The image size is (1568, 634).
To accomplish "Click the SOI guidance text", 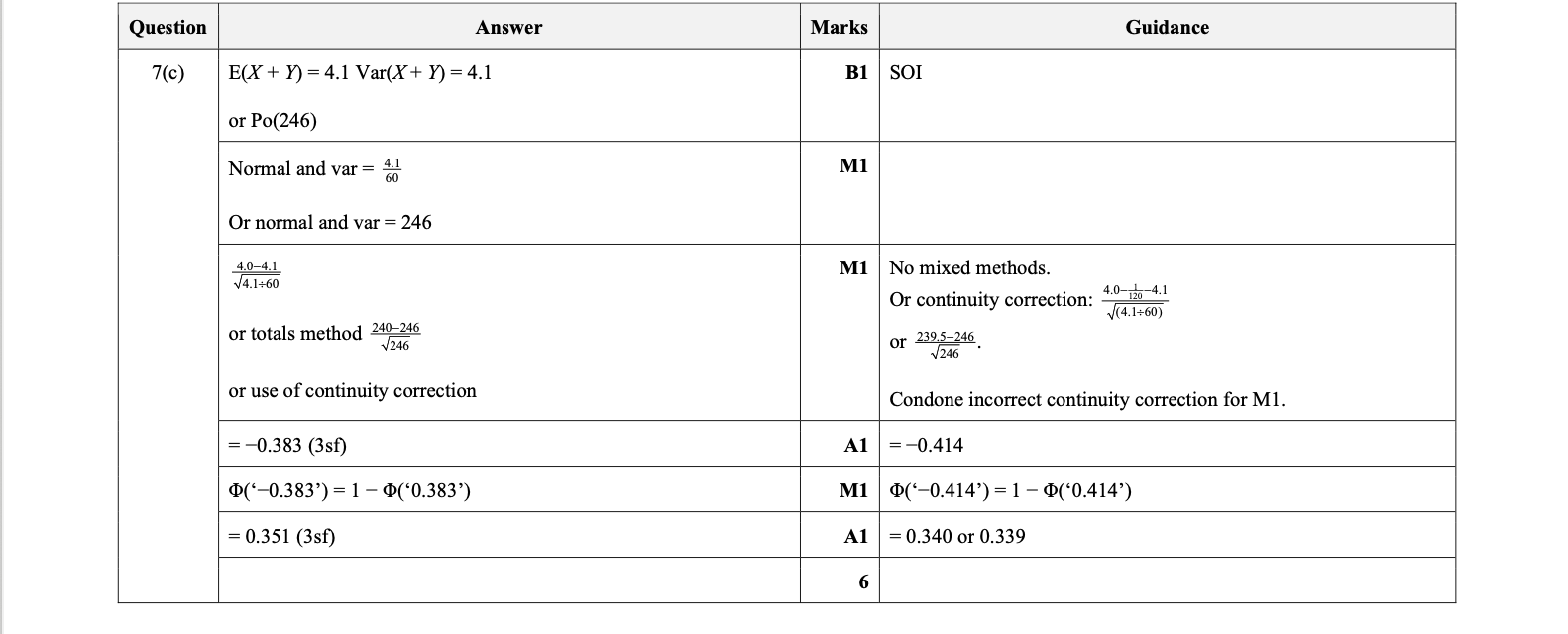I will pyautogui.click(x=906, y=72).
